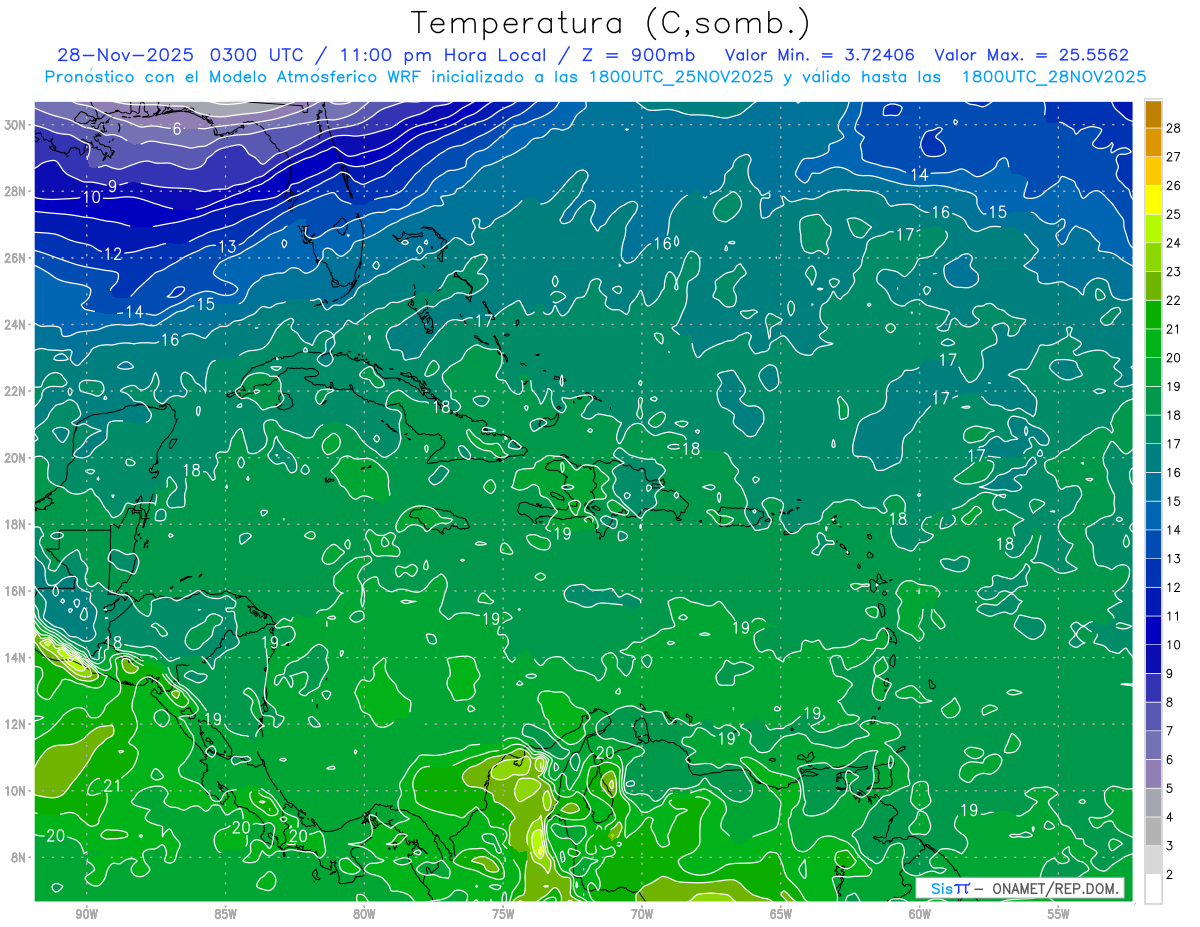Screen dimensions: 1200x927
Task: Click the "16N" latitude axis label
Action: click(15, 591)
